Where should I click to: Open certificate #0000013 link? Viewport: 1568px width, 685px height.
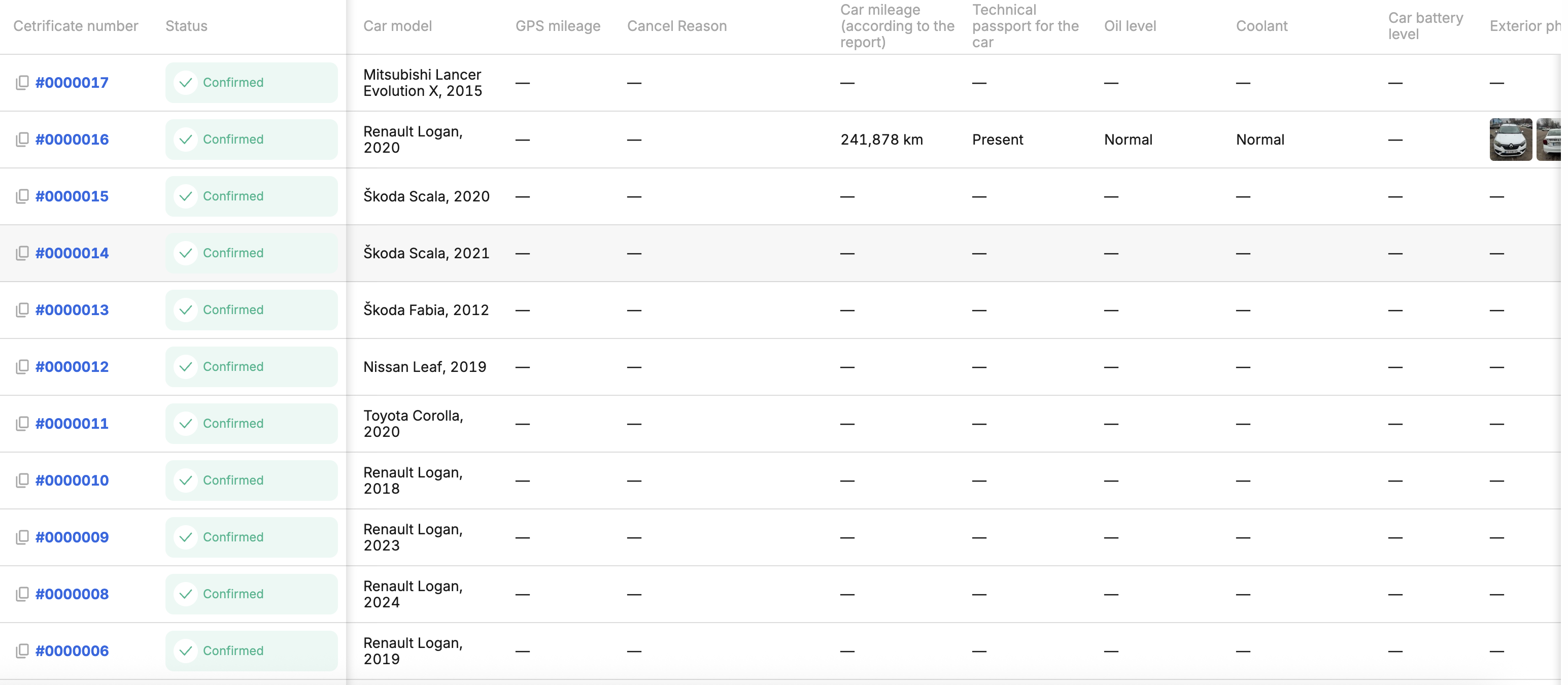click(72, 310)
